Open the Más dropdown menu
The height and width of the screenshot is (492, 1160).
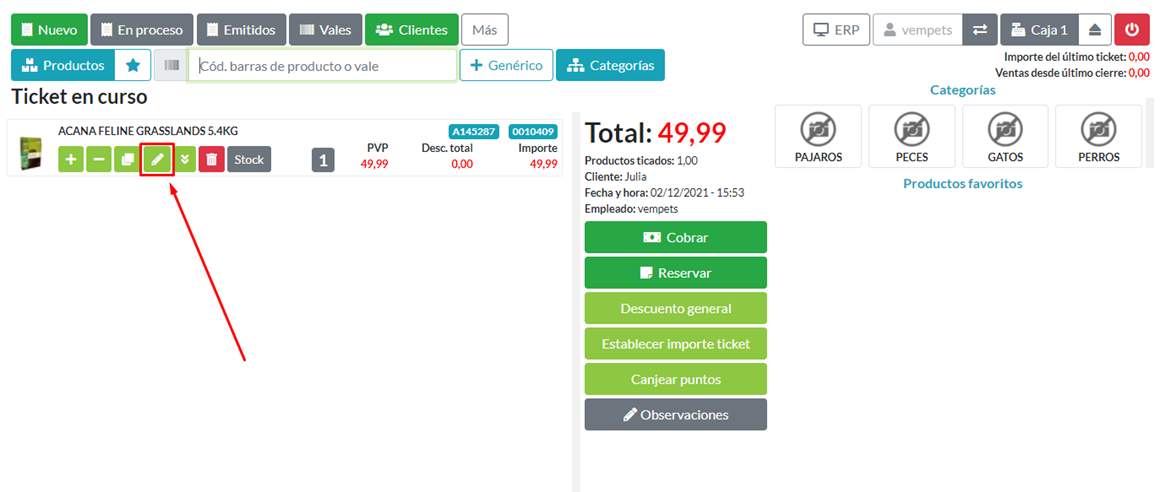tap(484, 30)
